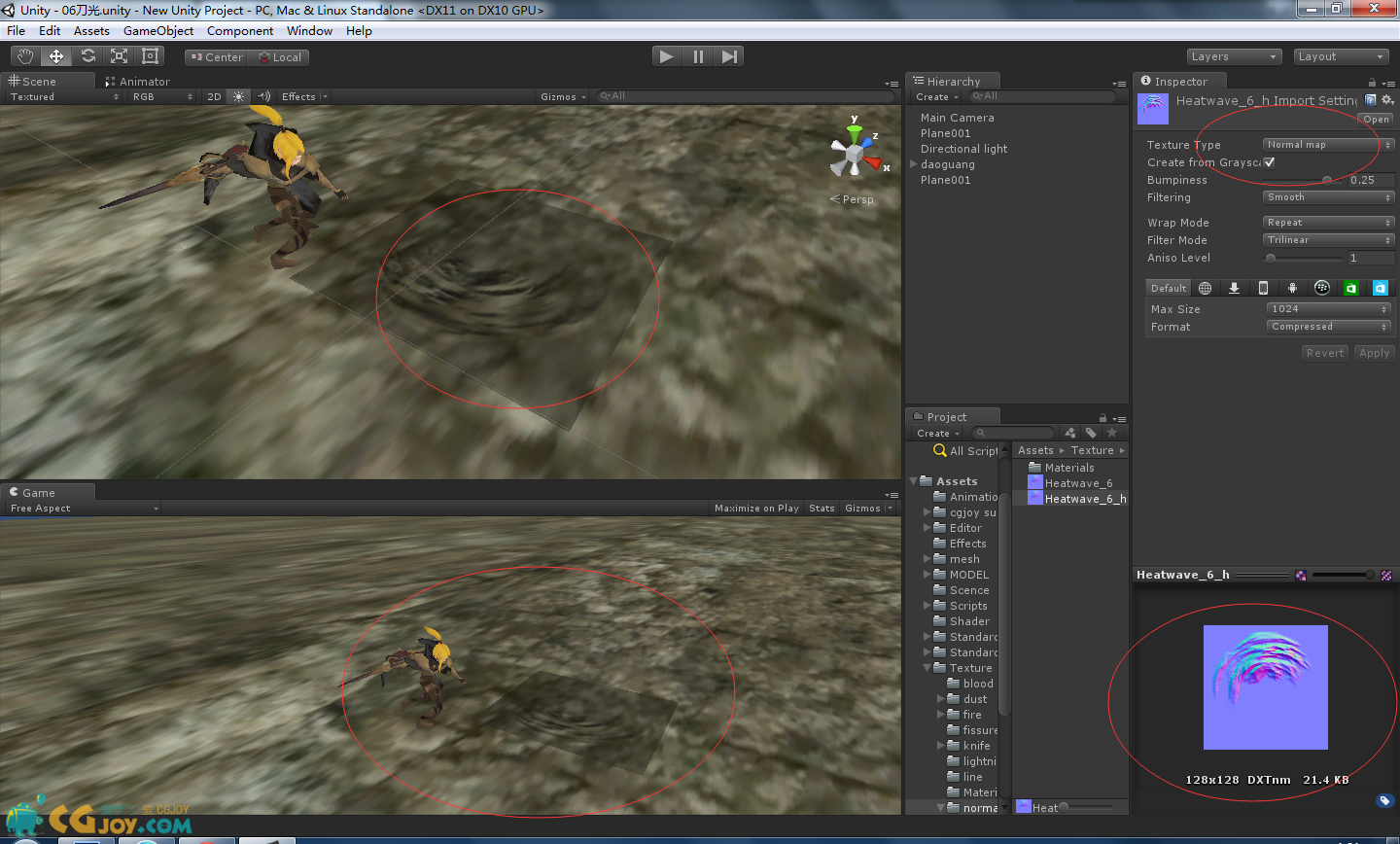The width and height of the screenshot is (1400, 844).
Task: Toggle preview RGB channel icon
Action: tap(1301, 575)
